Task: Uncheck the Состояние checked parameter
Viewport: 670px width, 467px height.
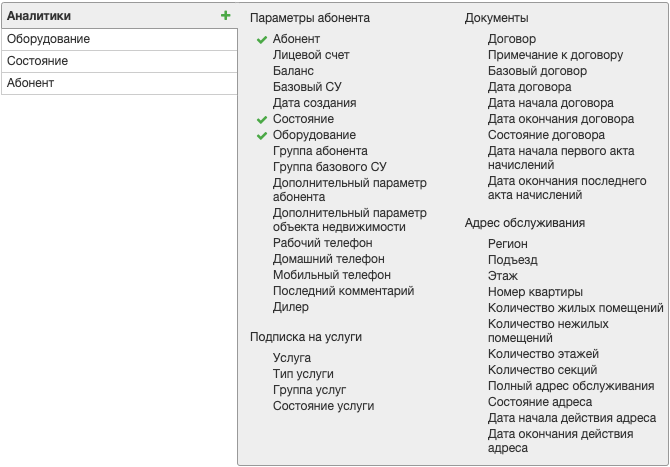Action: coord(303,119)
